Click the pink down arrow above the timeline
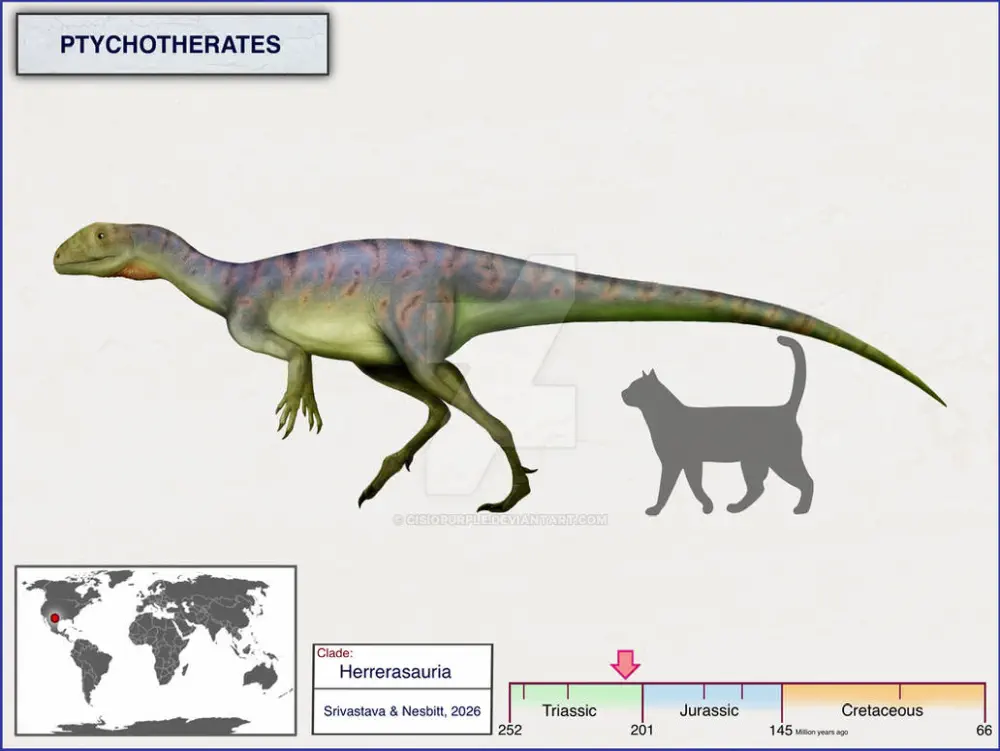Screen dimensions: 1000x751 coord(626,663)
